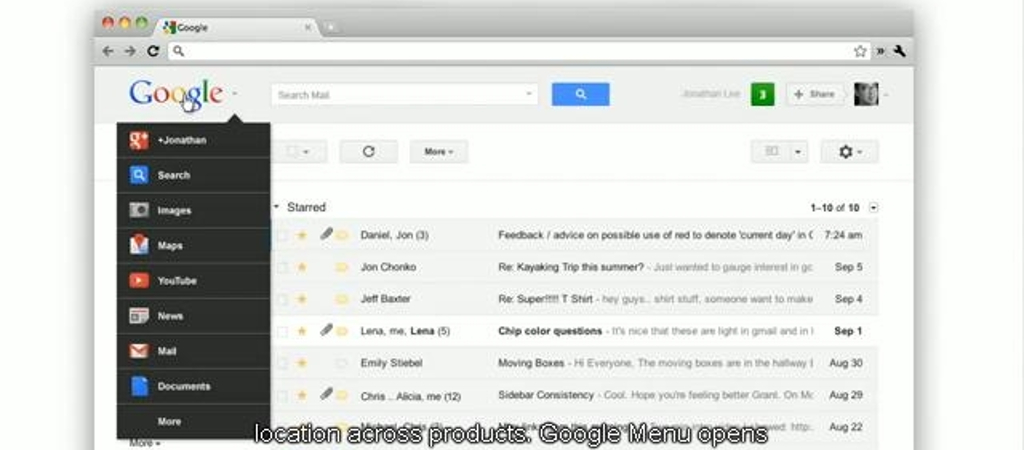Click the Jonathan Lee name link
This screenshot has width=1024, height=450.
click(711, 95)
